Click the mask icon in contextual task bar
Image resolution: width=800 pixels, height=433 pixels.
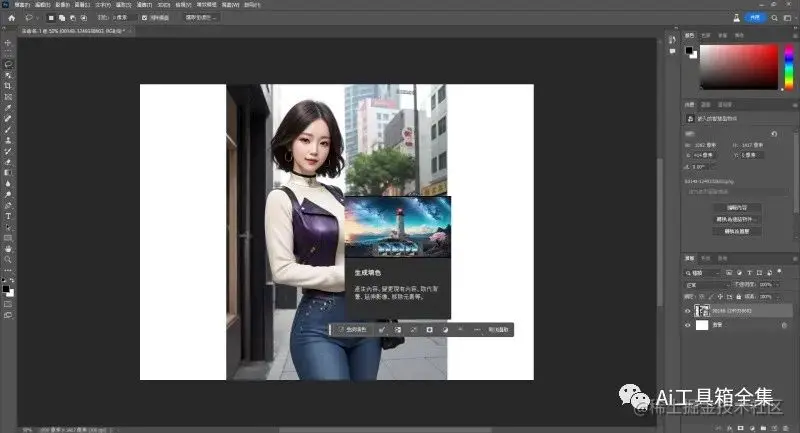[x=430, y=330]
